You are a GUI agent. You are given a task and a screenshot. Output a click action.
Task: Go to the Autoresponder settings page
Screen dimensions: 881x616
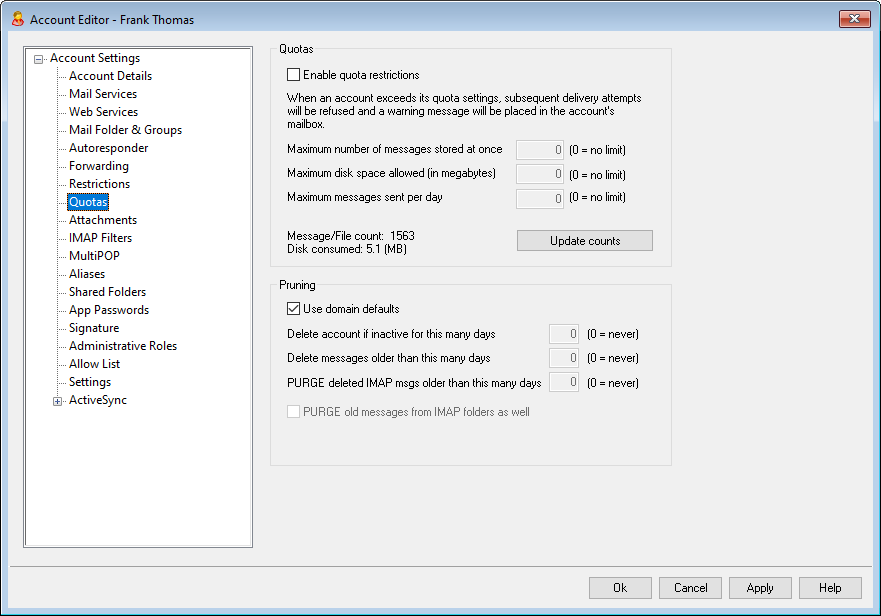(x=108, y=148)
